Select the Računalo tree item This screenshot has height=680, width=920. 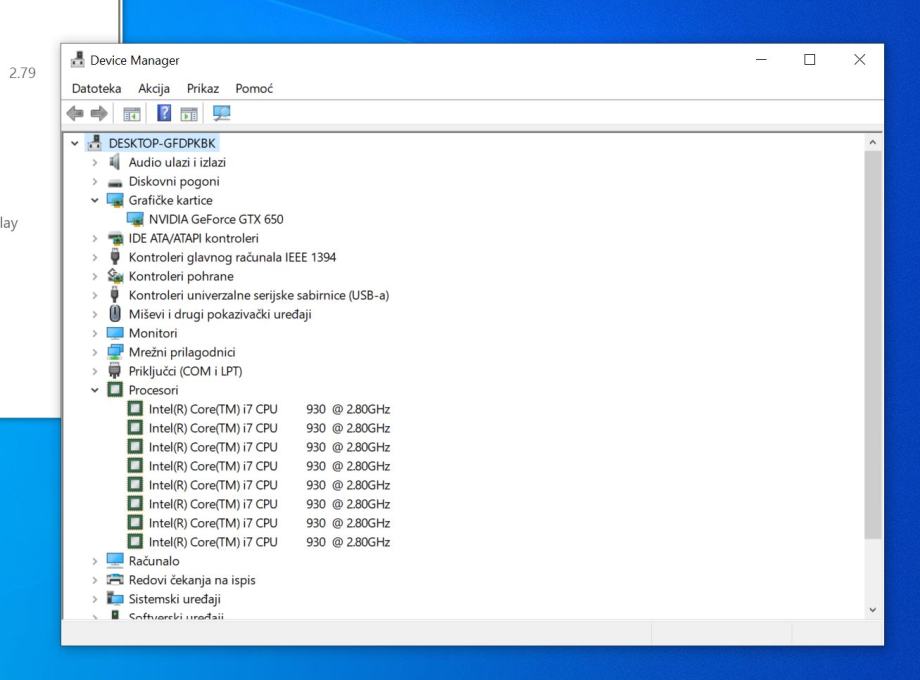point(154,561)
